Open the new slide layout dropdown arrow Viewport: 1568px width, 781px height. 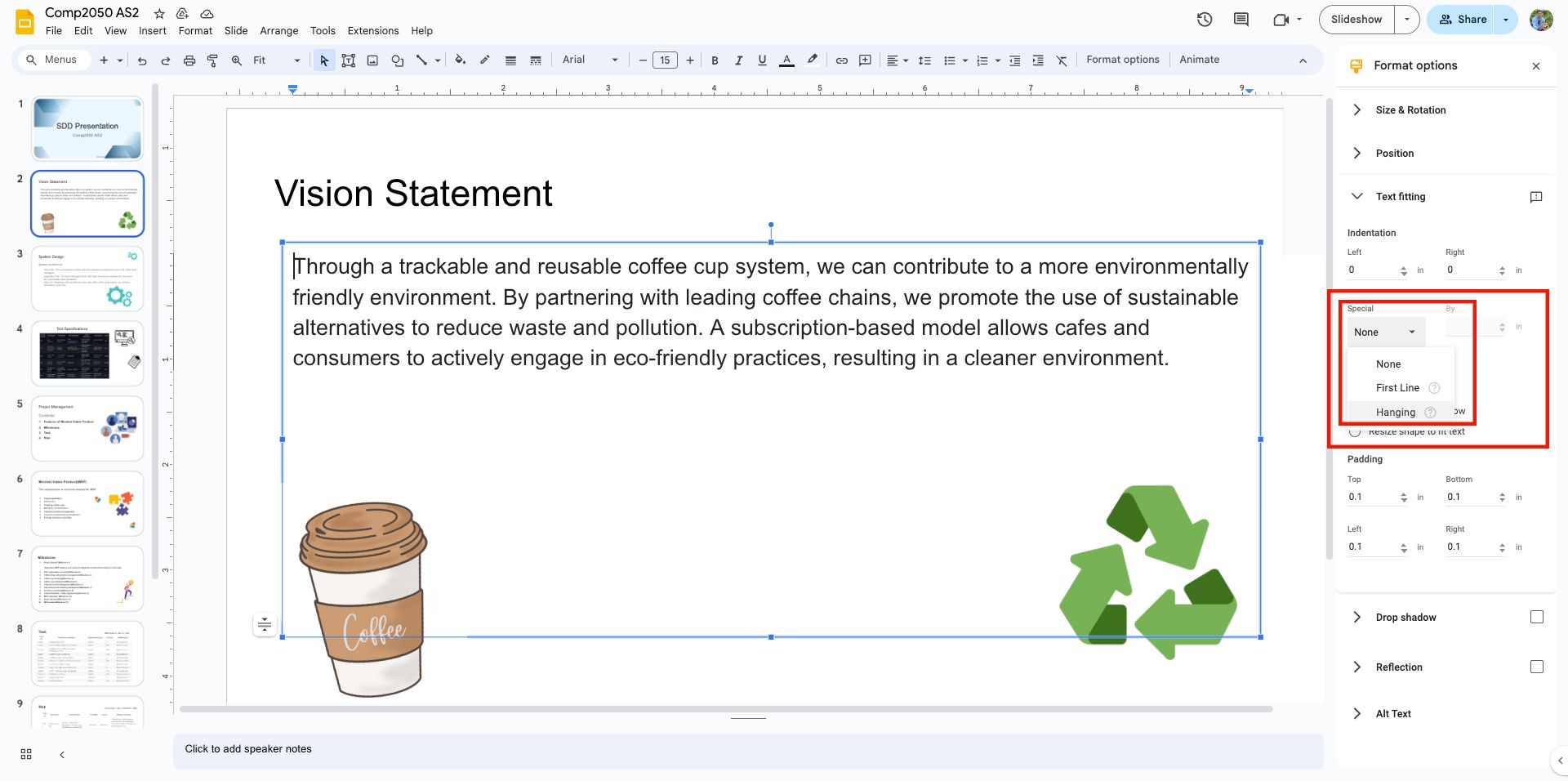[120, 60]
